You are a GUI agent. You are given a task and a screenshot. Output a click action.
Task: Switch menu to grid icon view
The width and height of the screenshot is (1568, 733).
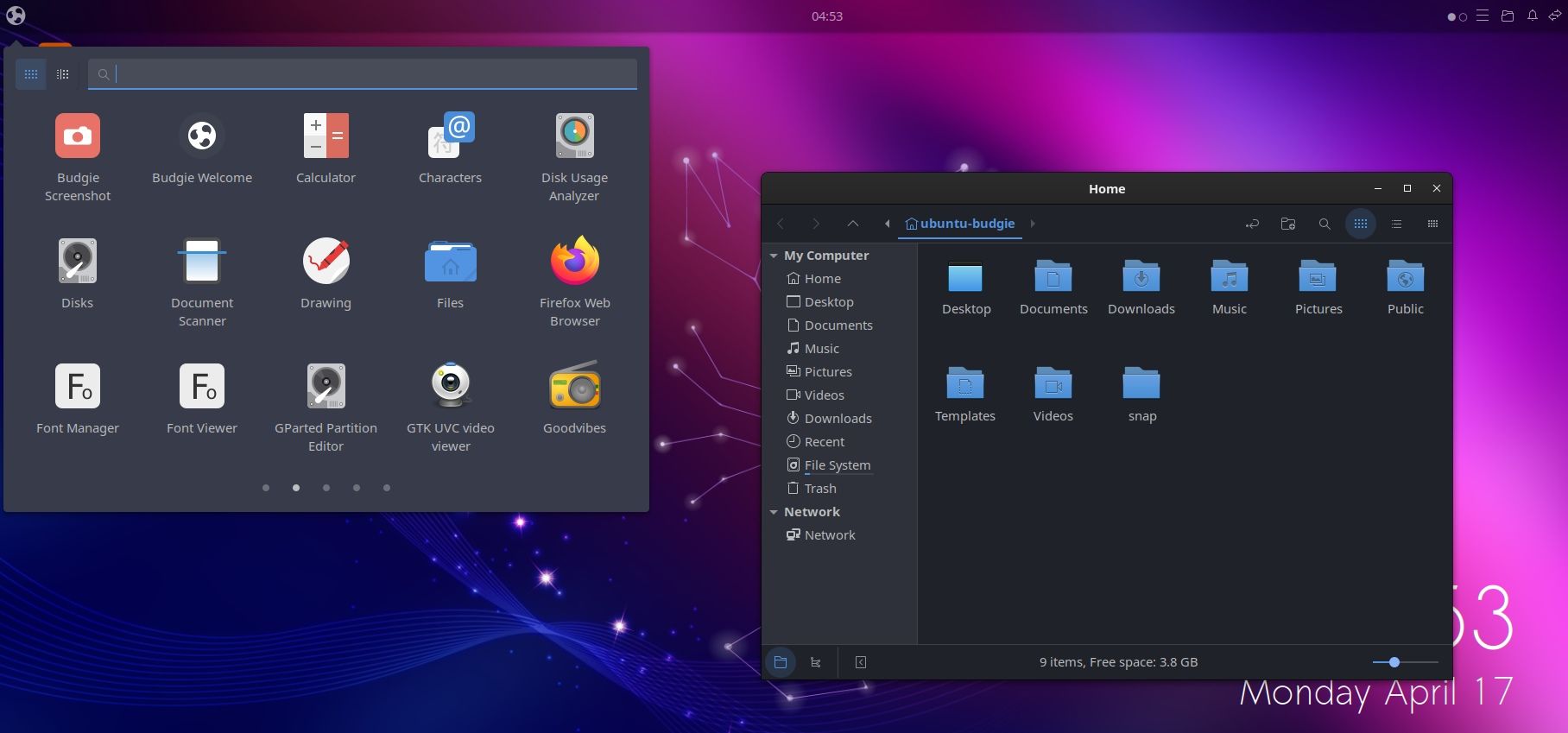pyautogui.click(x=31, y=74)
